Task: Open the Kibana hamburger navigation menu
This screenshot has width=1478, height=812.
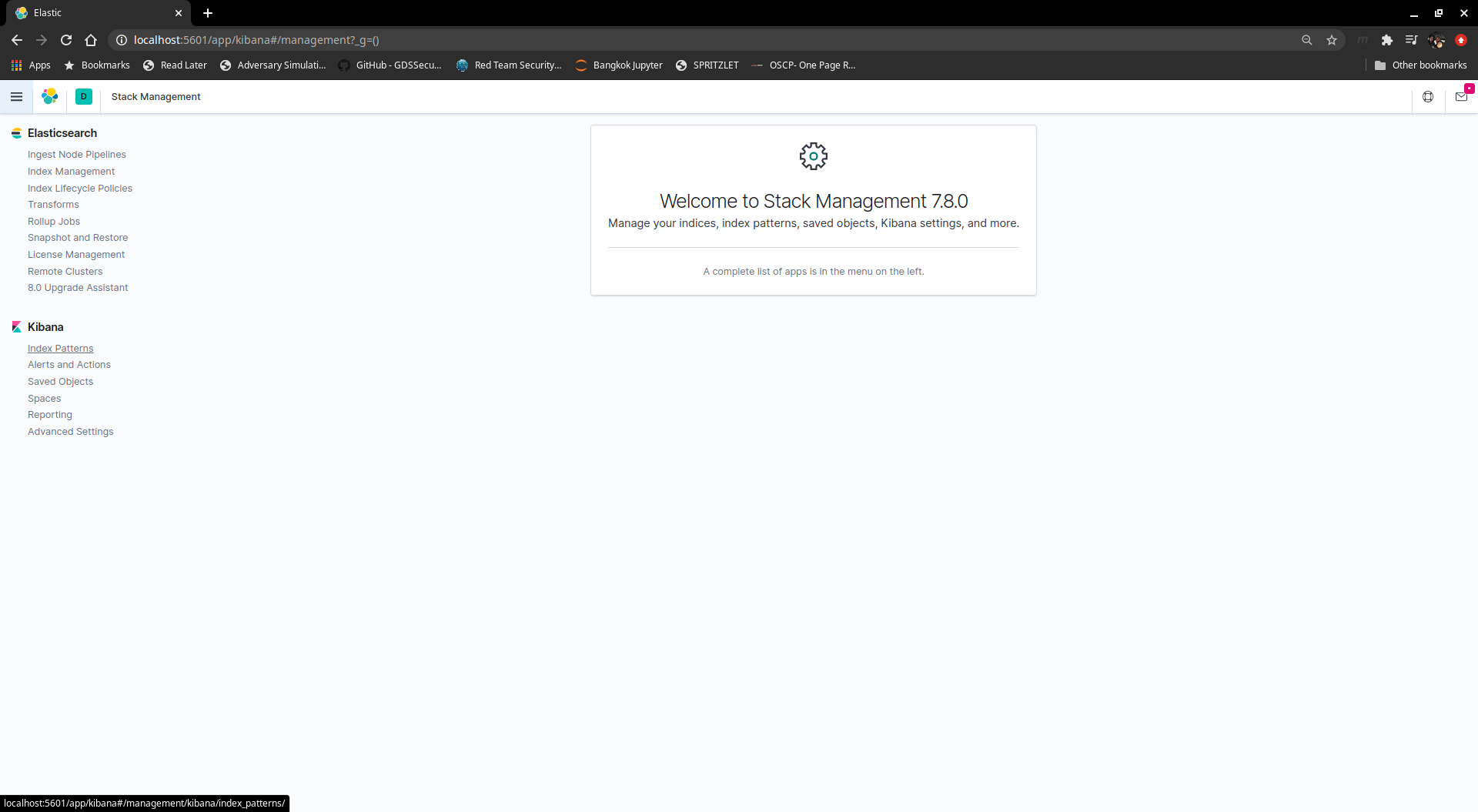Action: point(16,97)
